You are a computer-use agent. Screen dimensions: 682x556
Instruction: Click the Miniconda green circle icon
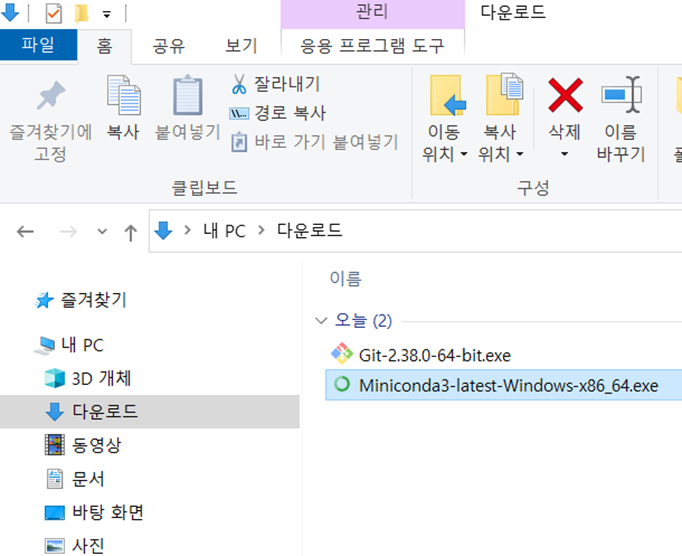point(342,384)
